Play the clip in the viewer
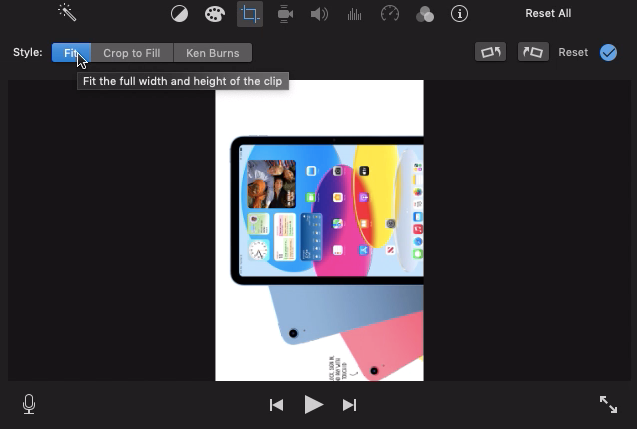The image size is (637, 429). (x=313, y=404)
